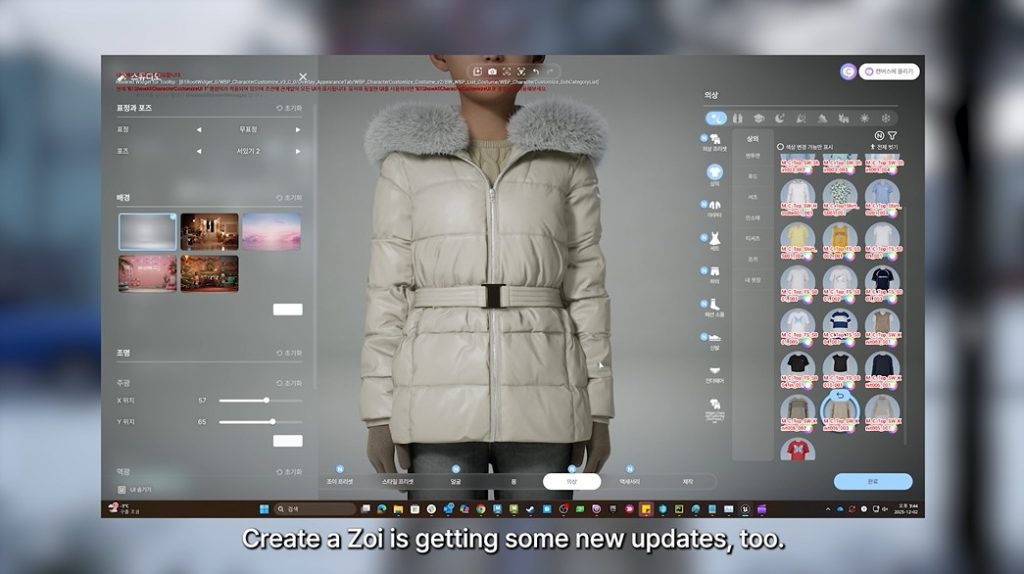Select the Christmas room background

pyautogui.click(x=209, y=273)
